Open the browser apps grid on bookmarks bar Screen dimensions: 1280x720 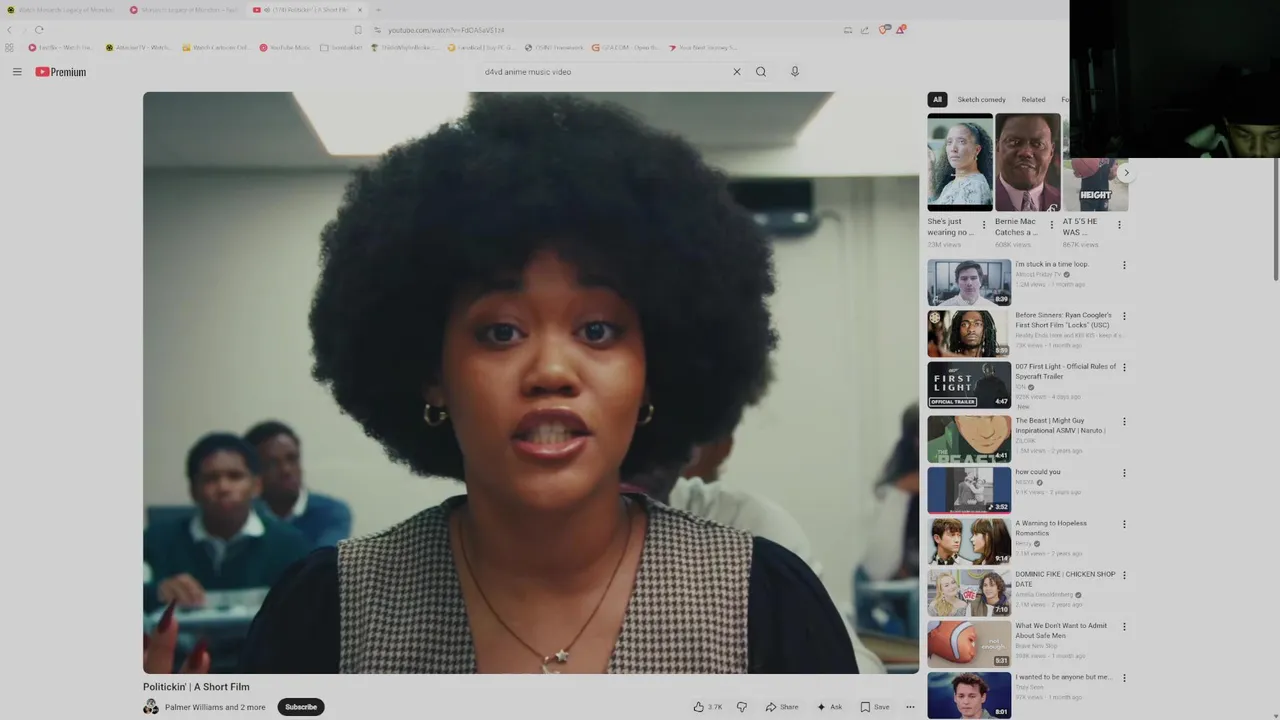tap(10, 47)
